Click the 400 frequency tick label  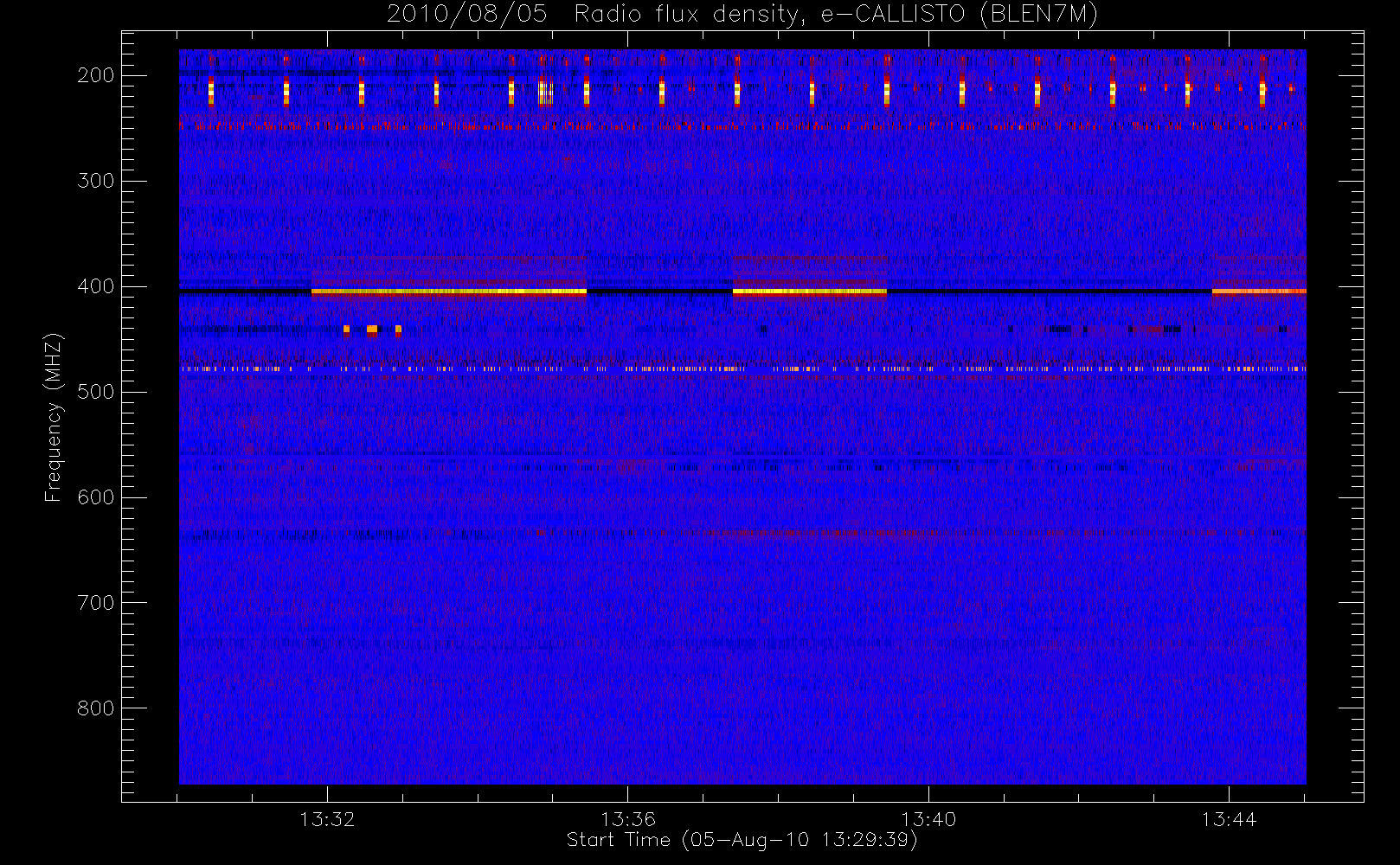pyautogui.click(x=96, y=286)
